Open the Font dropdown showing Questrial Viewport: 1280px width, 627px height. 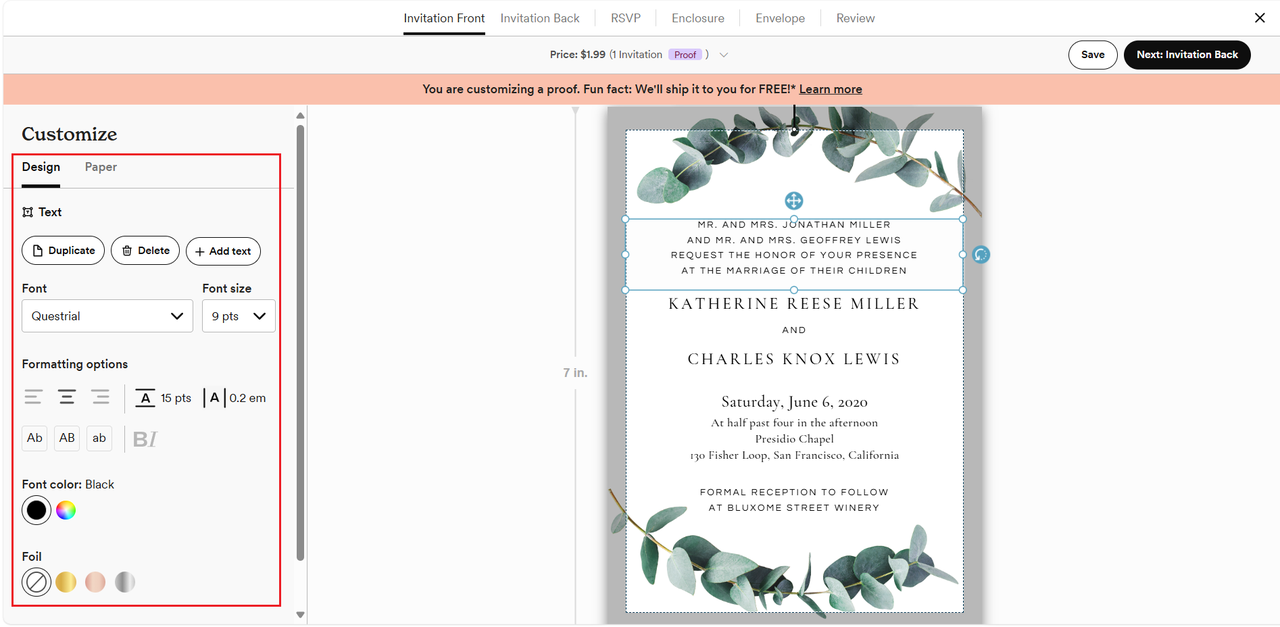pos(107,316)
